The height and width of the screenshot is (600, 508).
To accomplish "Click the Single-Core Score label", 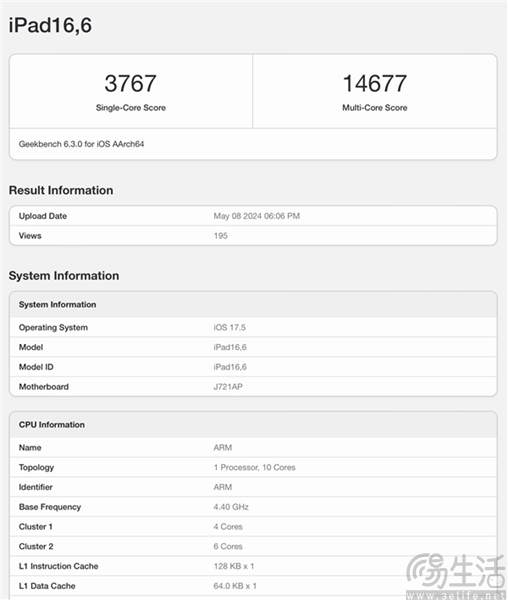I will click(130, 108).
